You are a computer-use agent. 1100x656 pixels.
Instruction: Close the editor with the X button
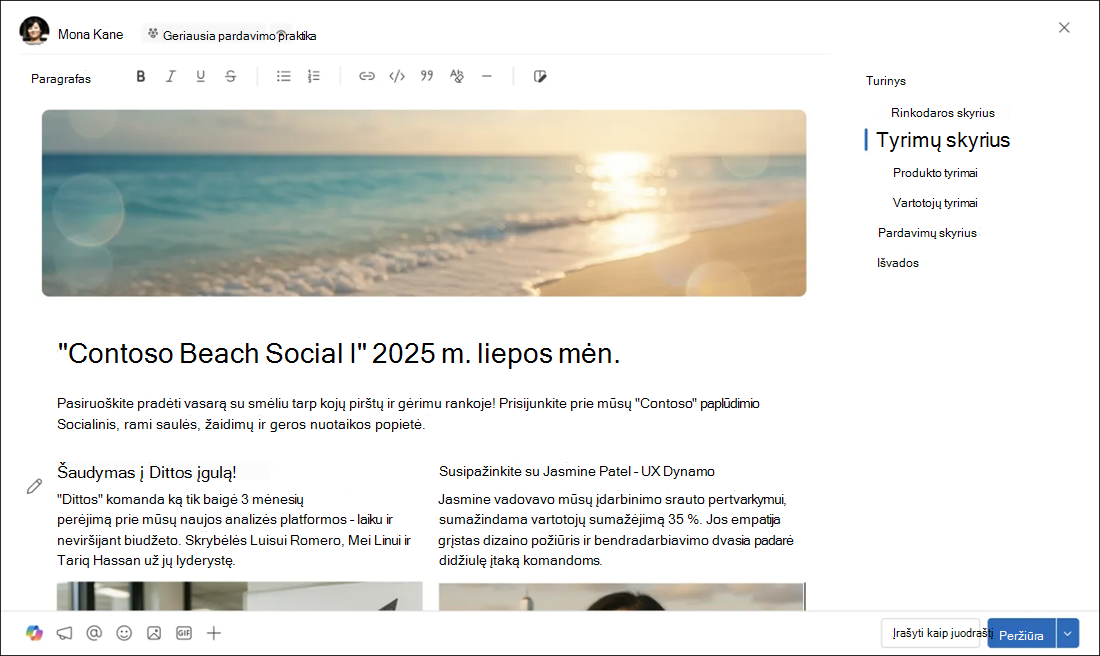1064,27
